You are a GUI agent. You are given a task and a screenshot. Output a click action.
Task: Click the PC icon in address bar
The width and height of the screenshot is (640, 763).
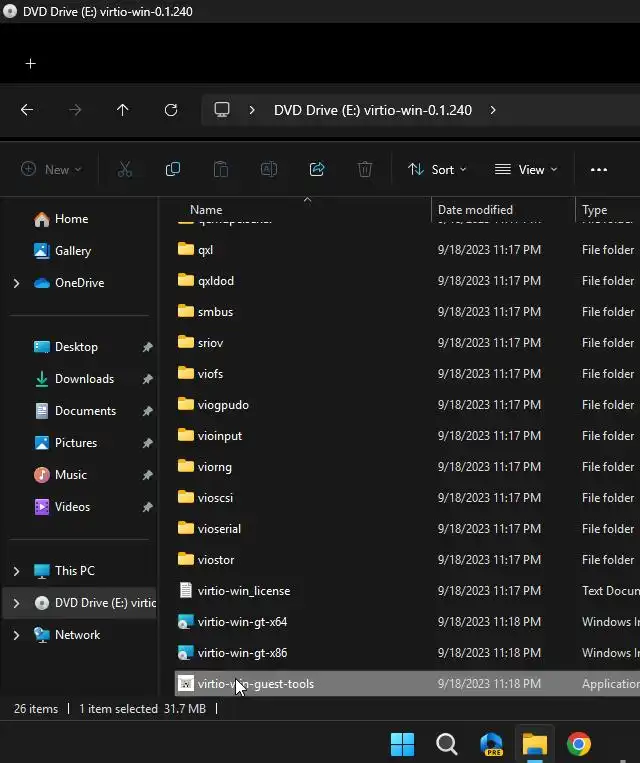(222, 109)
